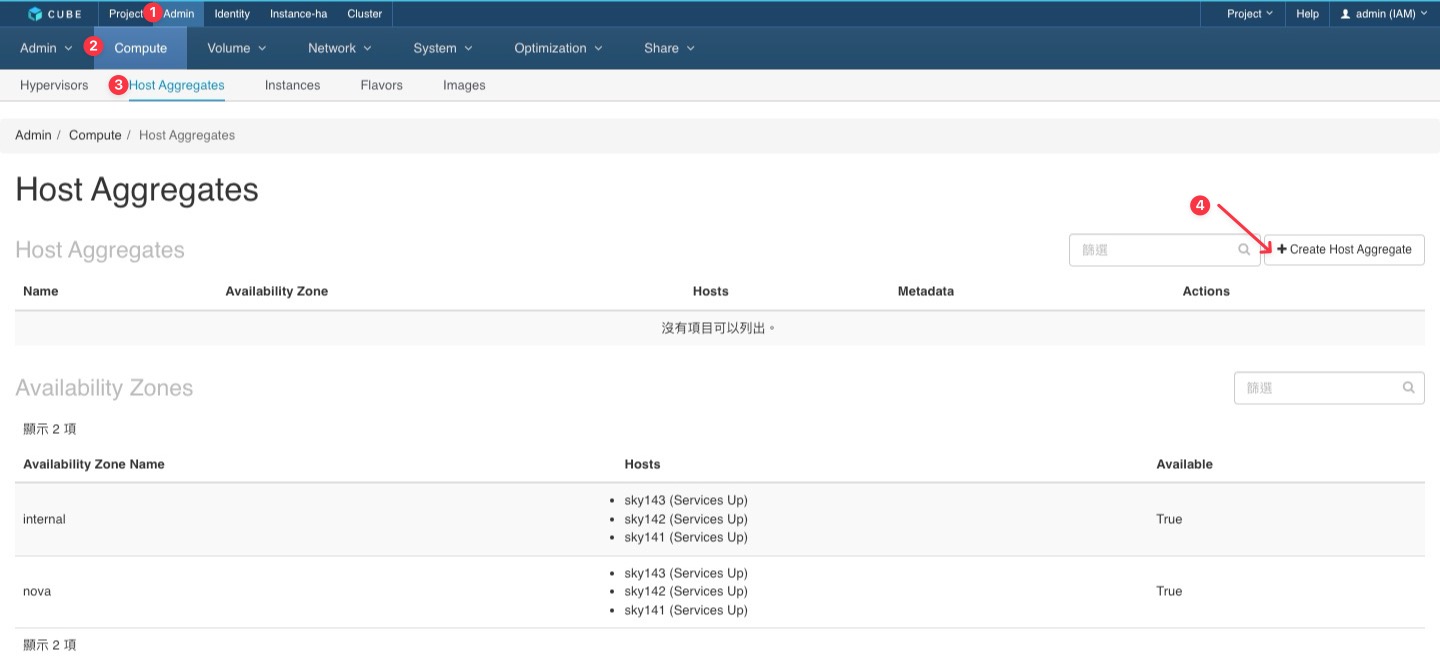This screenshot has height=665, width=1440.
Task: Click the True value in nova row
Action: tap(1169, 591)
